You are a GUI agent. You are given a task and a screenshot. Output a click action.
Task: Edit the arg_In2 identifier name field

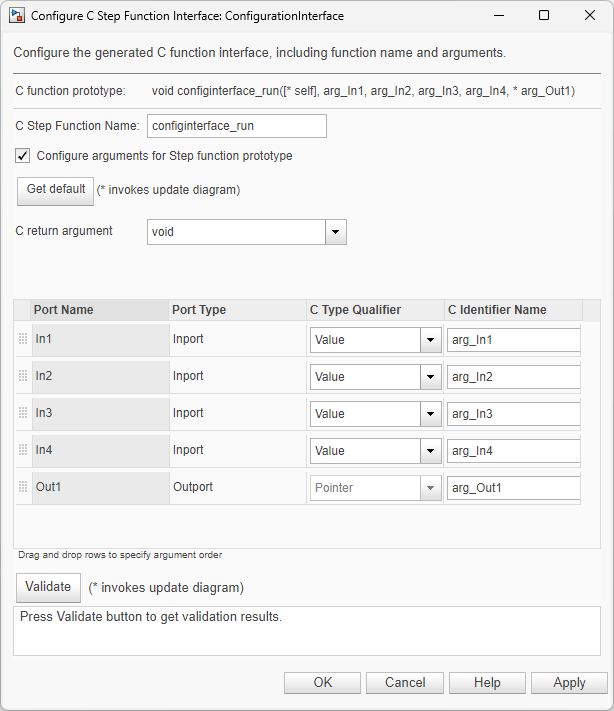pos(514,377)
